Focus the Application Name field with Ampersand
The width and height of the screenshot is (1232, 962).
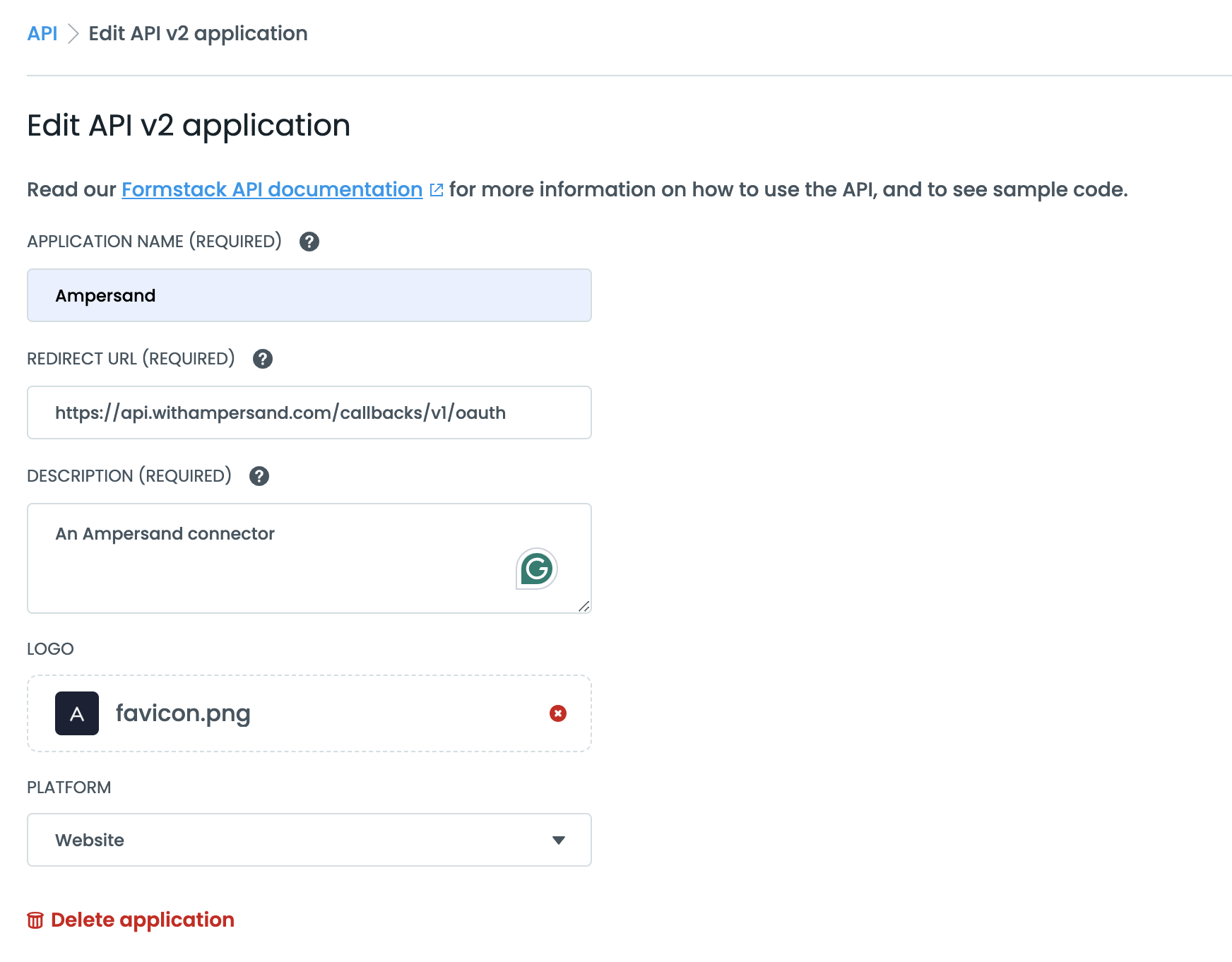pos(309,295)
